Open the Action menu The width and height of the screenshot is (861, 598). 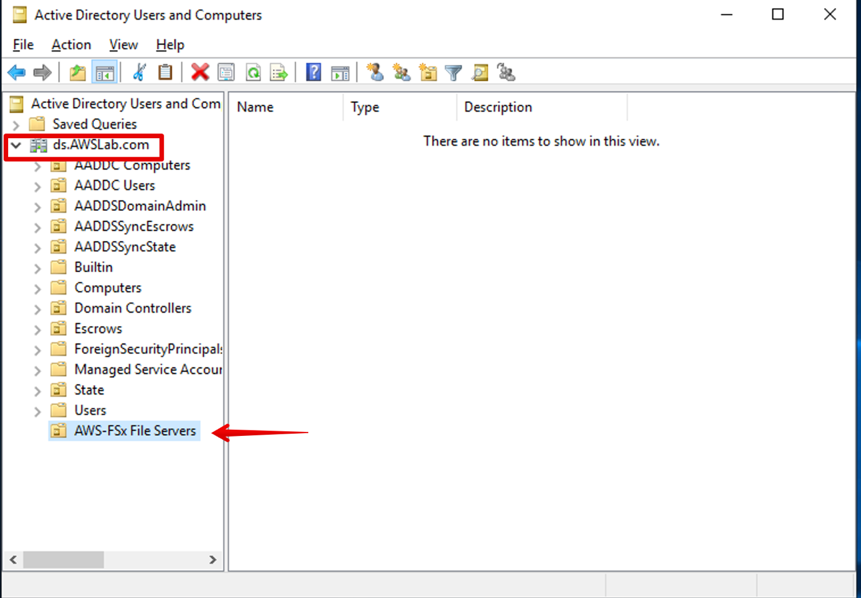[70, 44]
